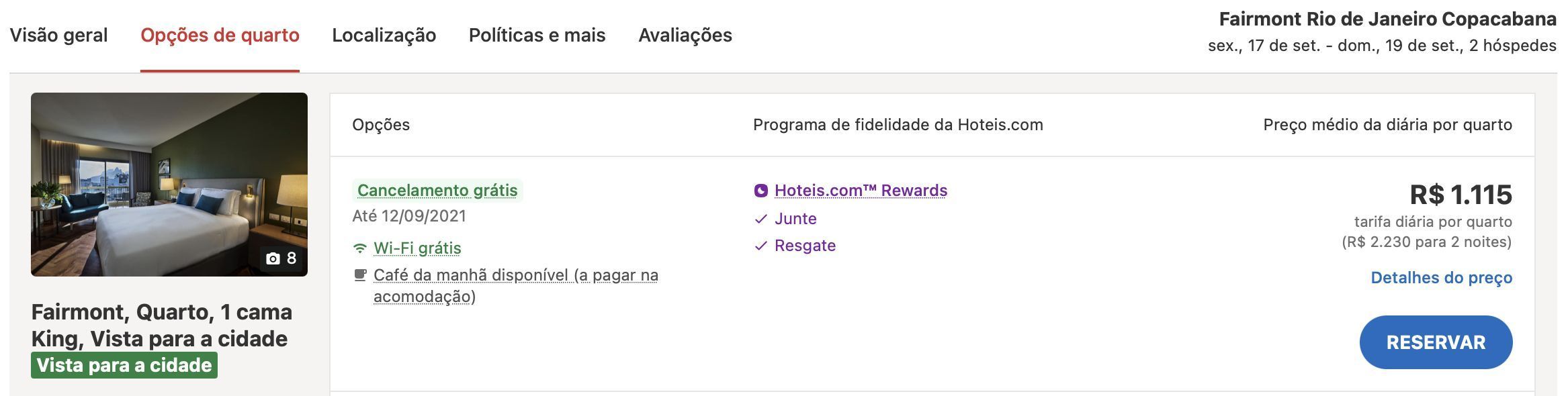Click the Café da manhã disponível link
1568x396 pixels.
tap(516, 285)
